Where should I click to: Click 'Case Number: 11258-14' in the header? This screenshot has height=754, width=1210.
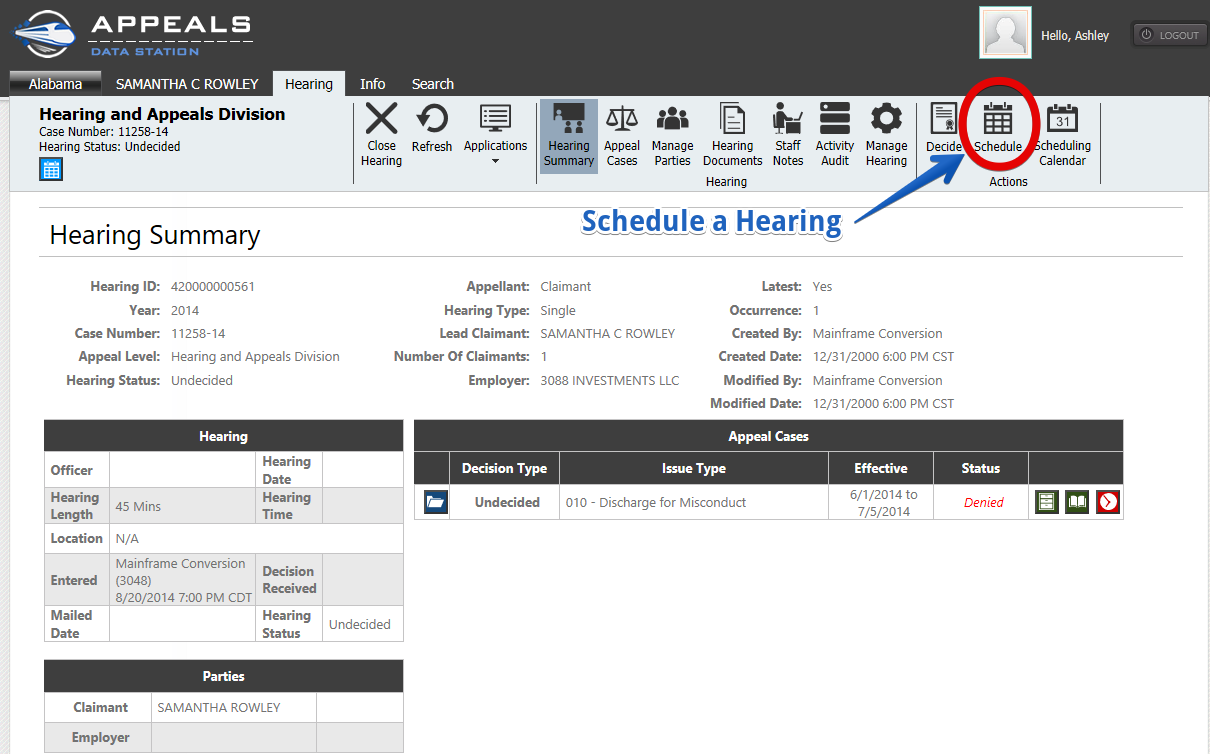(x=104, y=131)
